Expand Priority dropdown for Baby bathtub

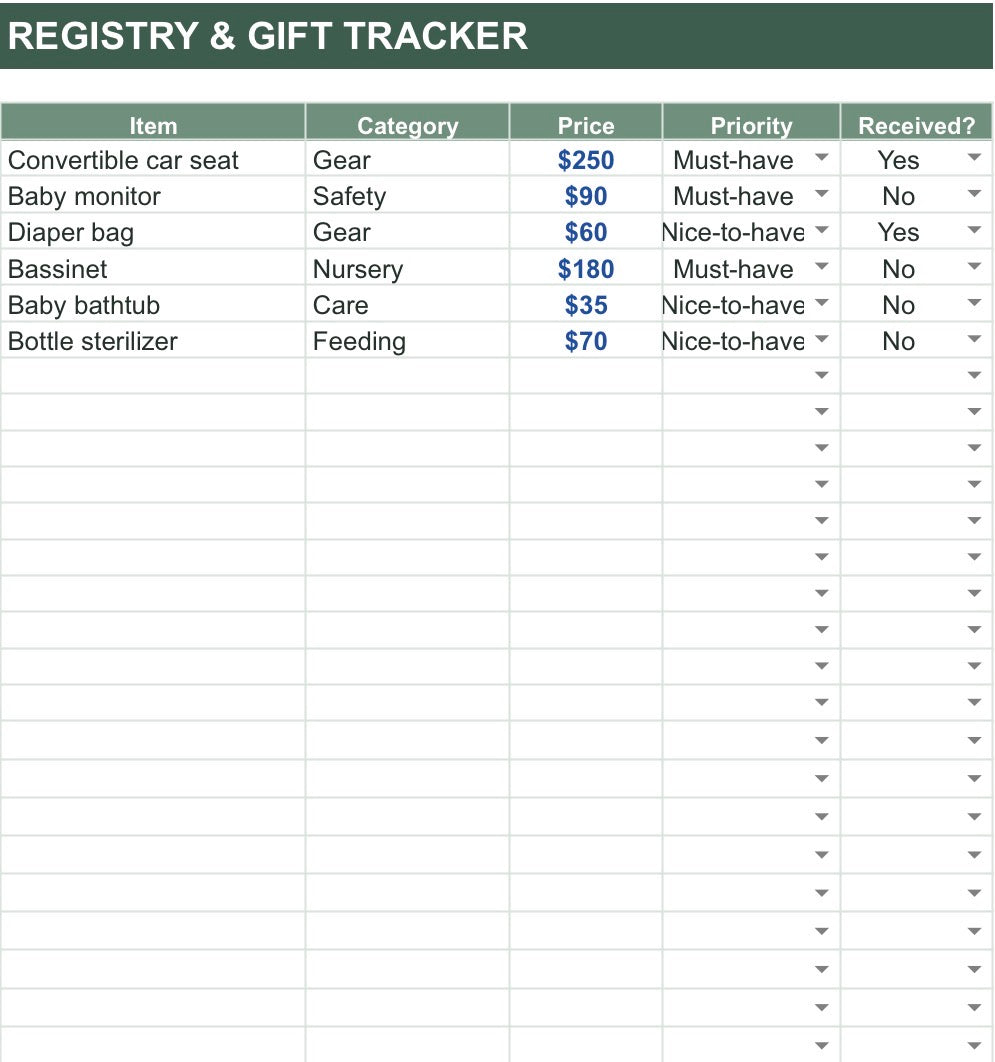click(x=821, y=302)
